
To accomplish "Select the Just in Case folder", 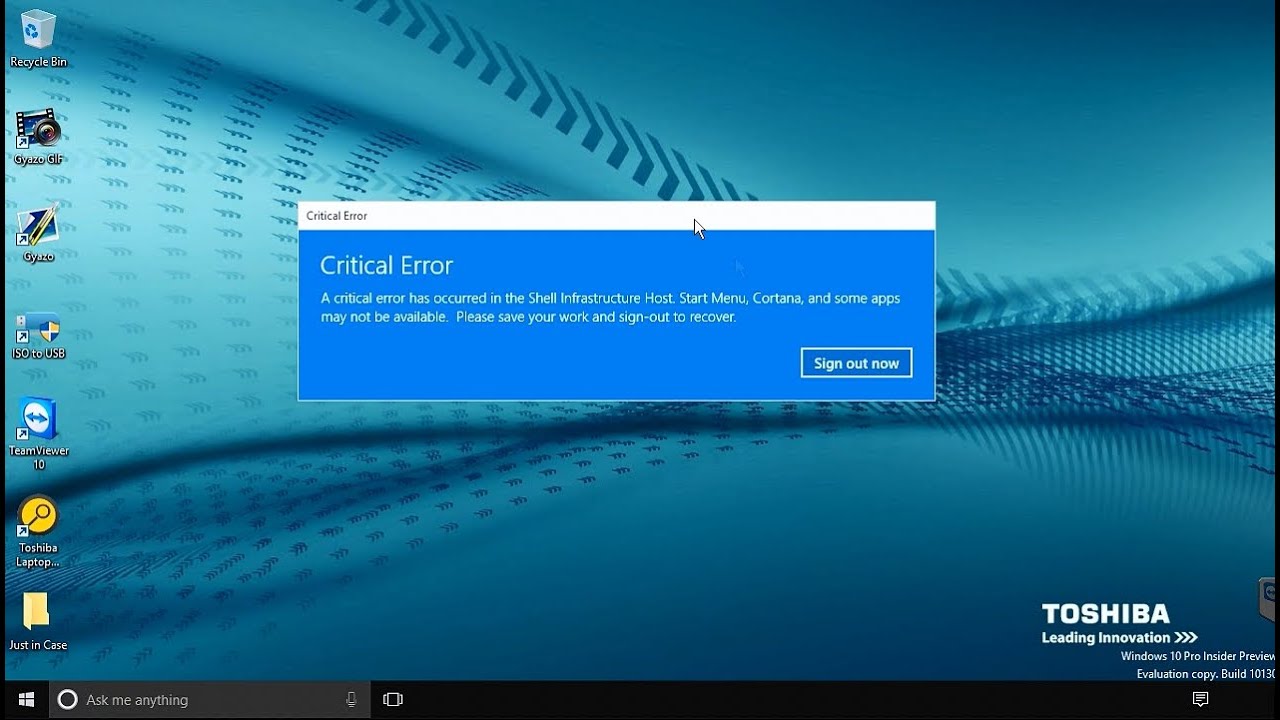I will point(38,622).
